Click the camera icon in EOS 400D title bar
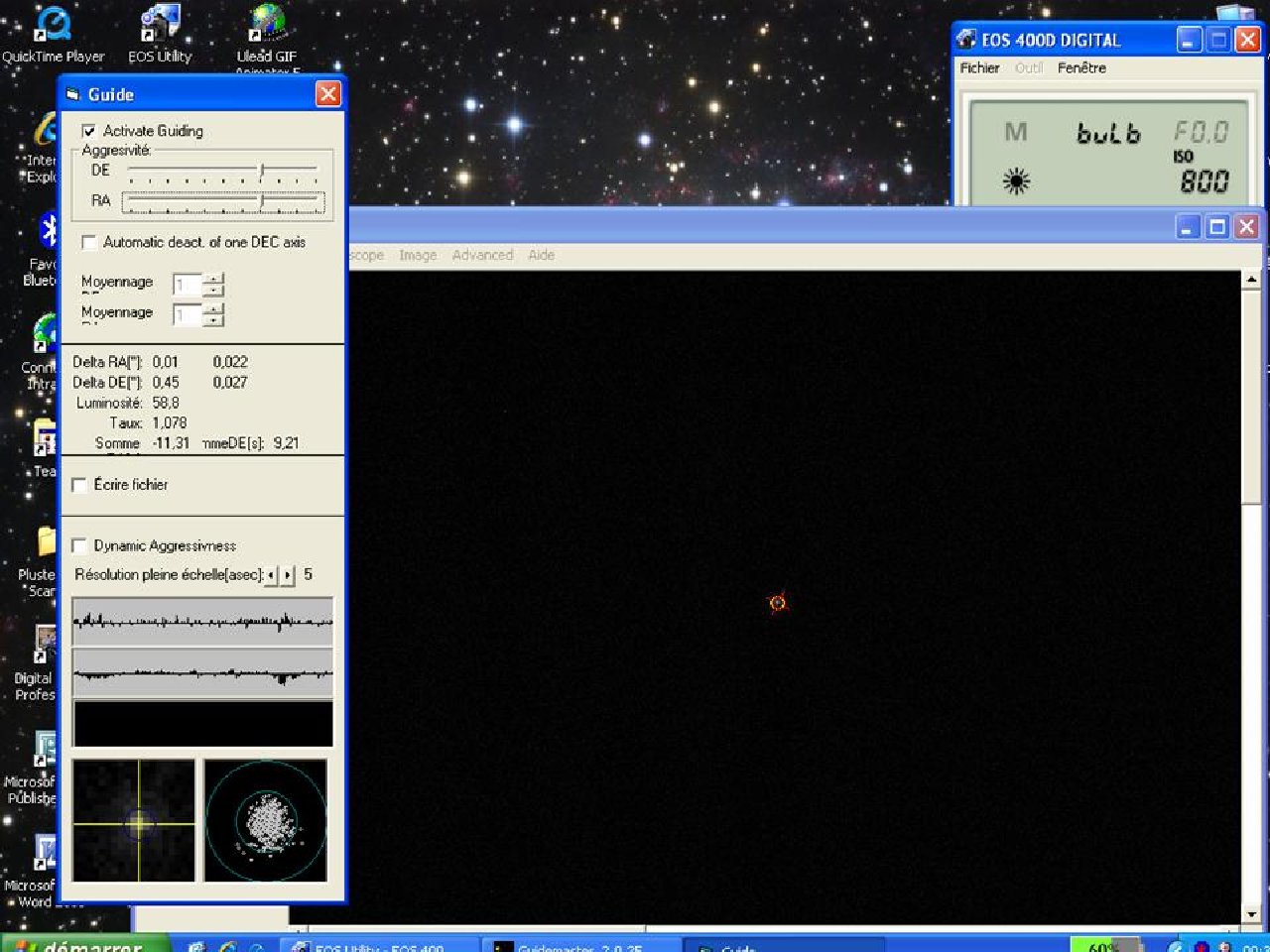1270x952 pixels. (x=966, y=40)
